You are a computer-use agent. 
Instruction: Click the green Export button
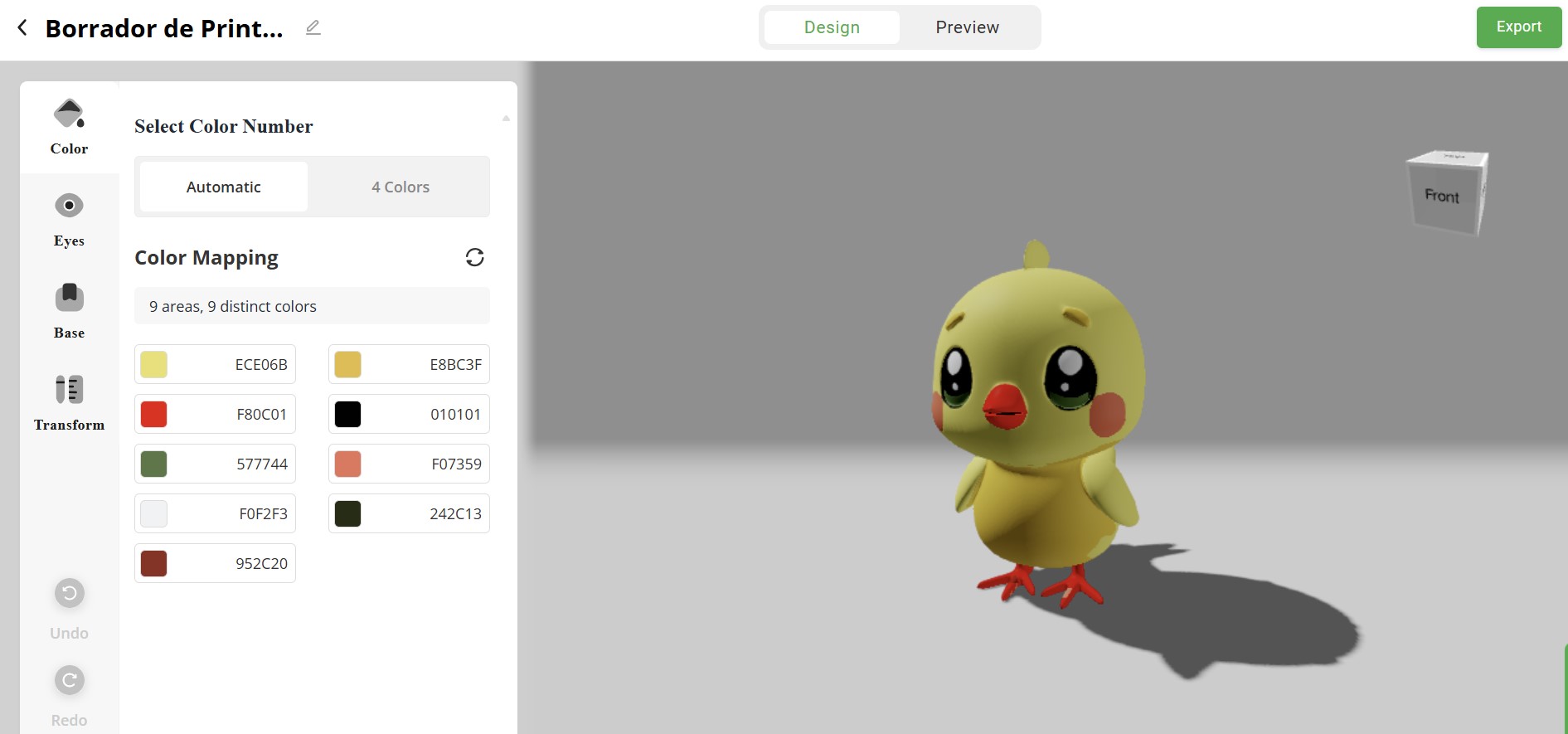(x=1518, y=27)
